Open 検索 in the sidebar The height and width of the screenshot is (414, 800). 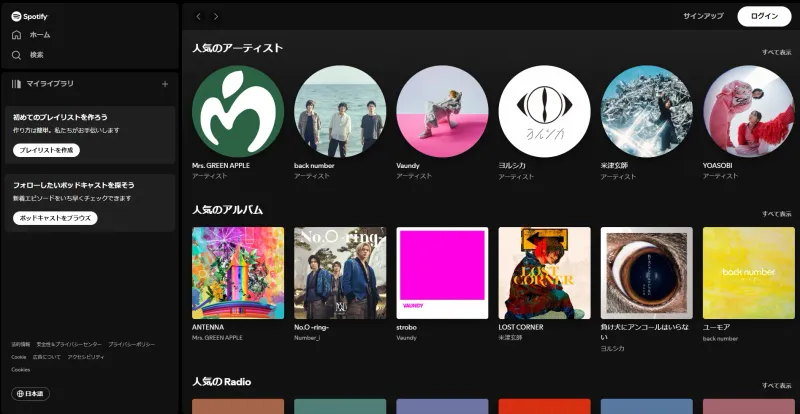[28, 55]
